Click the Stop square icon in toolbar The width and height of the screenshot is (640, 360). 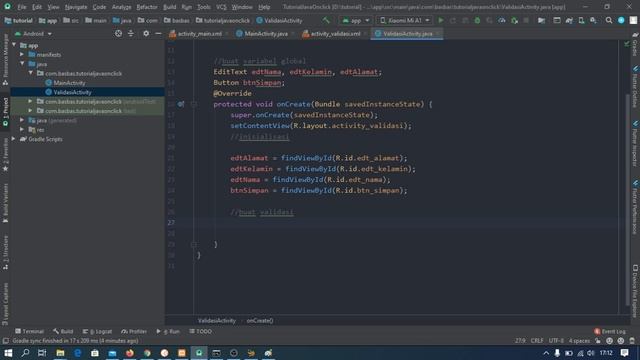tap(526, 20)
